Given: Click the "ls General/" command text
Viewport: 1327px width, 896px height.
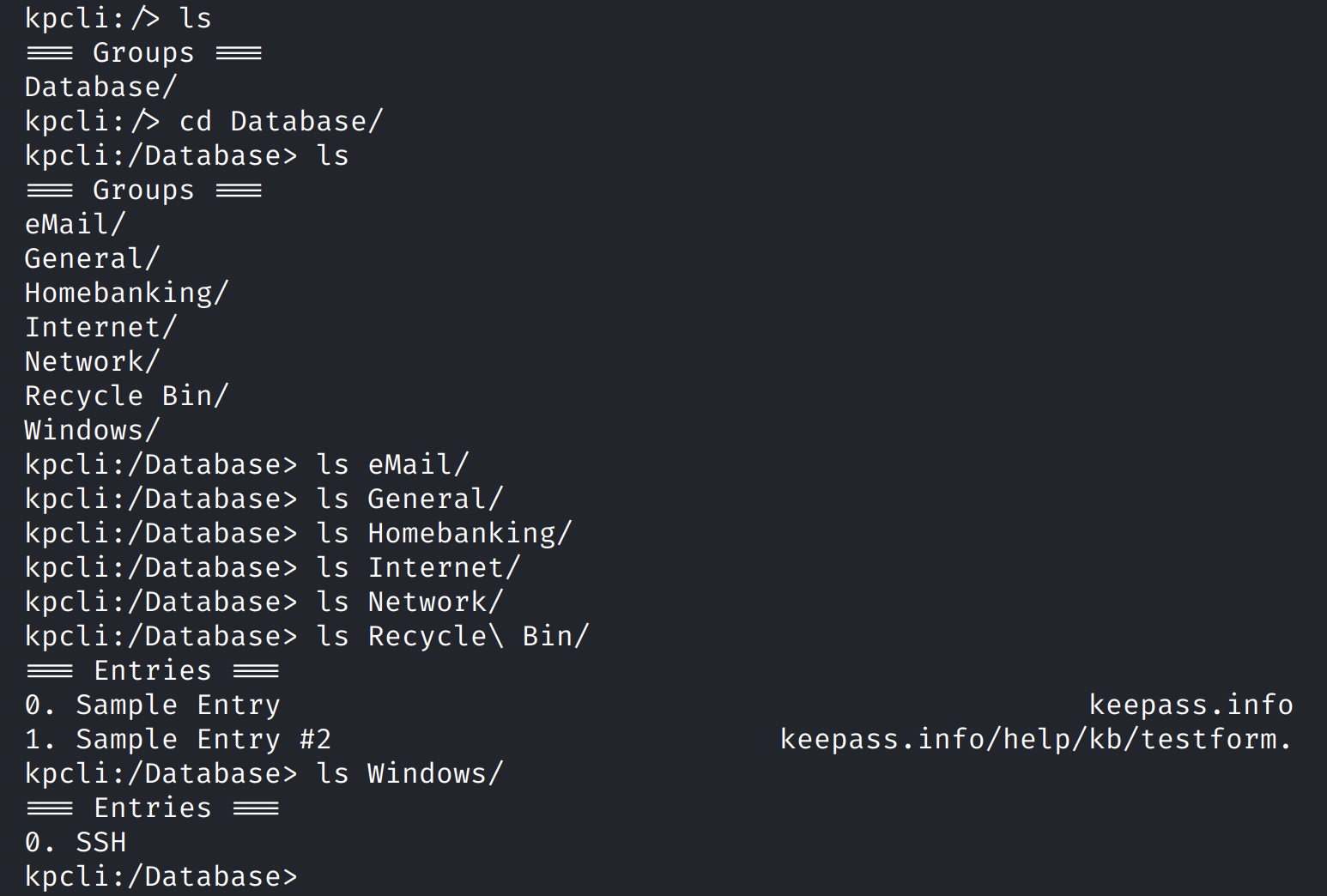Looking at the screenshot, I should click(409, 499).
